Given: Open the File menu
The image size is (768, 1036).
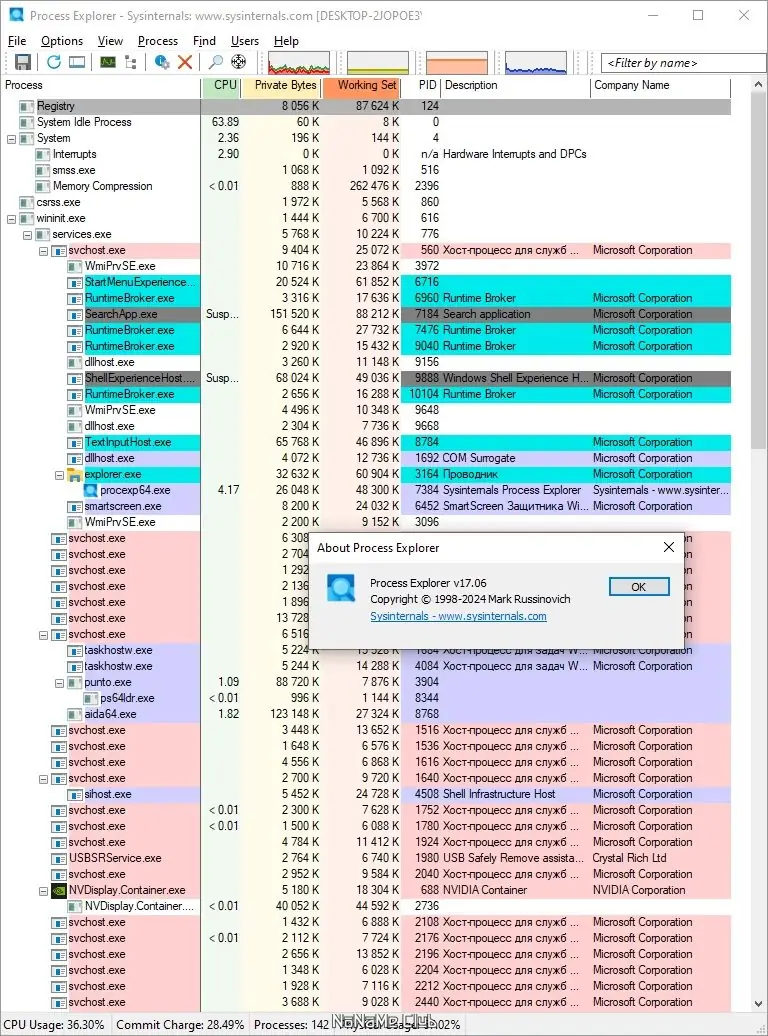Looking at the screenshot, I should click(17, 41).
